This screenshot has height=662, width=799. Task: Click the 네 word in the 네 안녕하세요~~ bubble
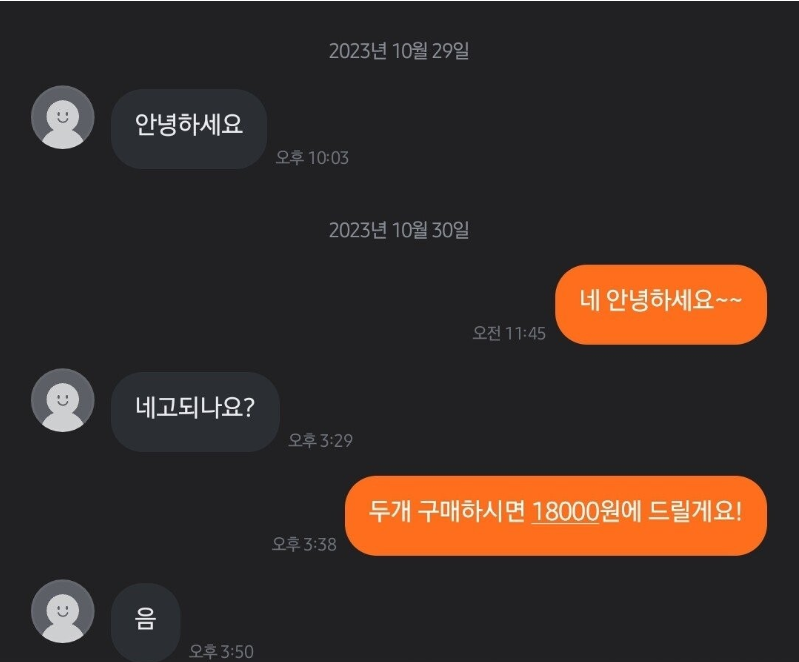coord(590,300)
